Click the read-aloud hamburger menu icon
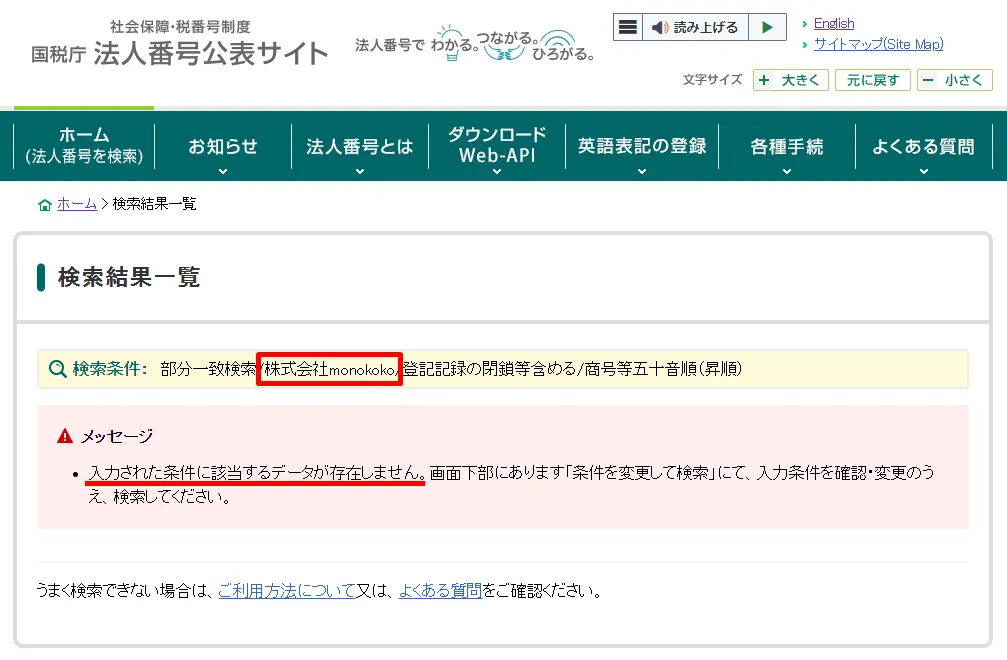The width and height of the screenshot is (1007, 660). coord(627,28)
